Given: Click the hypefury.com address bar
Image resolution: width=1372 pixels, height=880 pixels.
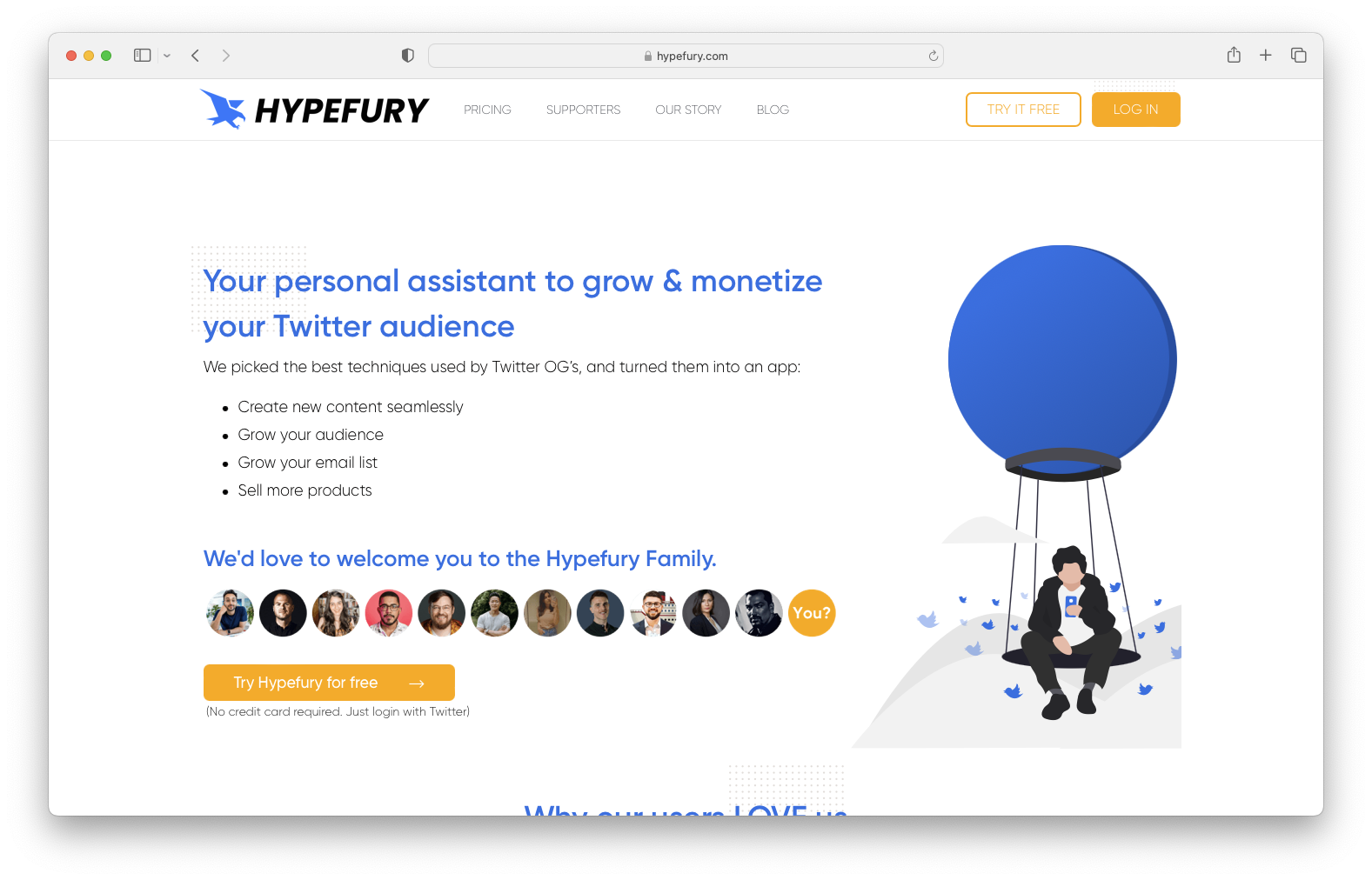Looking at the screenshot, I should pyautogui.click(x=686, y=56).
